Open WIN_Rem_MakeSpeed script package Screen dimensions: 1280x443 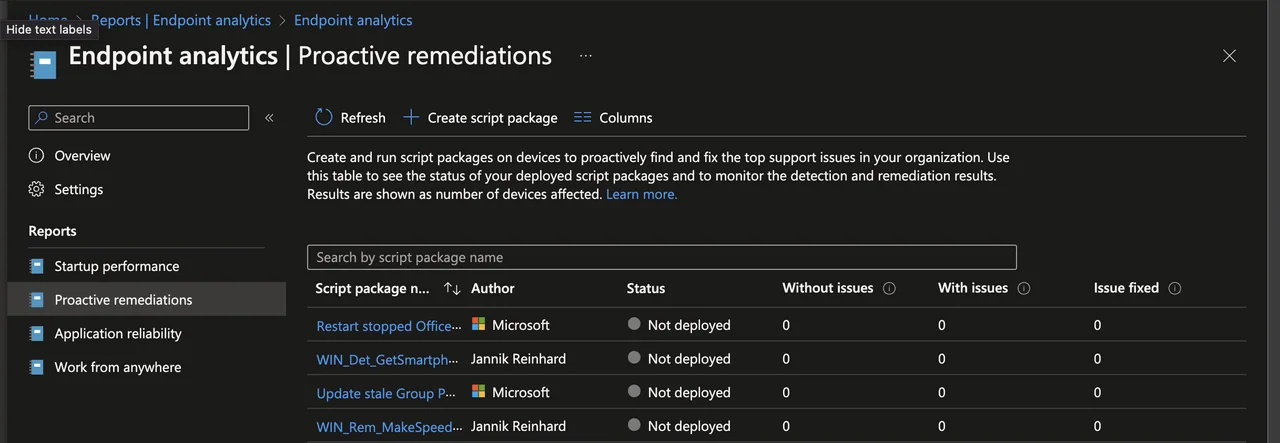[389, 427]
